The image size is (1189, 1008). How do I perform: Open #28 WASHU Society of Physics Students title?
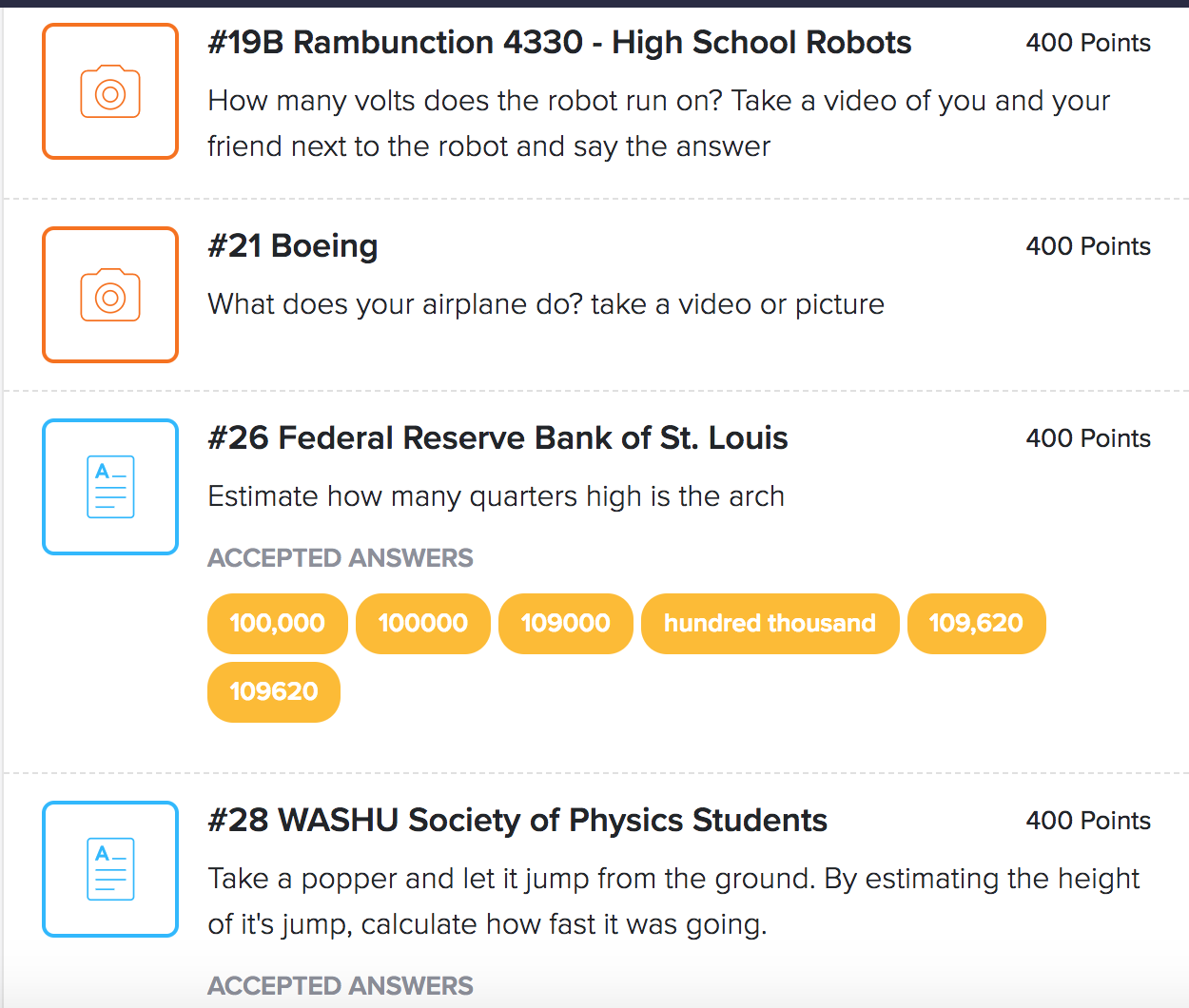pyautogui.click(x=517, y=821)
